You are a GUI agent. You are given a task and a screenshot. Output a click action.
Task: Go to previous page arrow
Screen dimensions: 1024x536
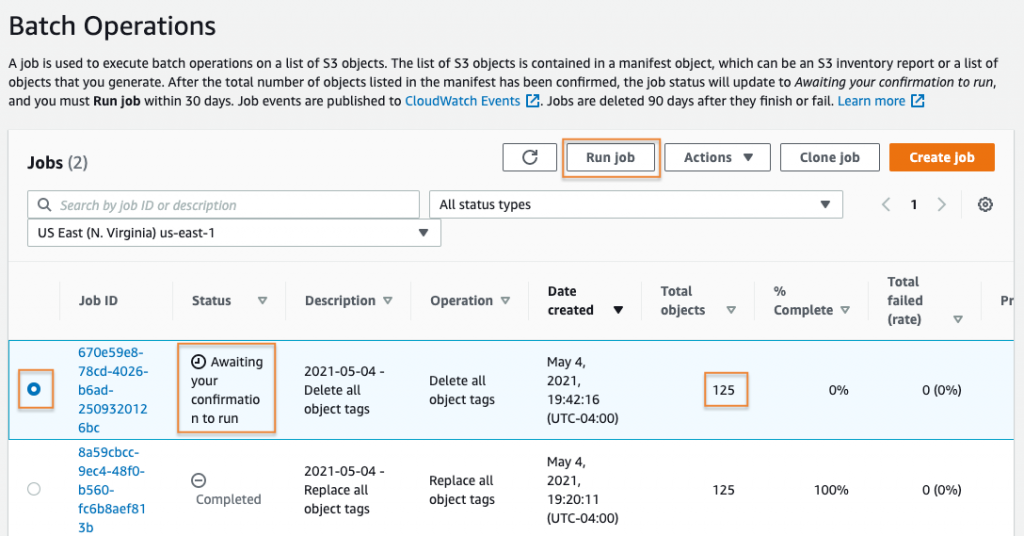(x=886, y=204)
